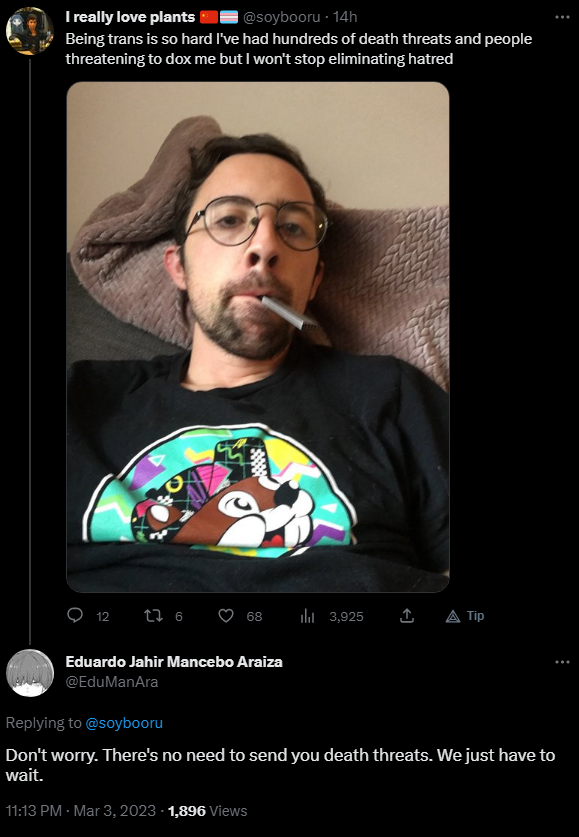Open the profile picture of I really love plants
Viewport: 579px width, 837px height.
(29, 31)
